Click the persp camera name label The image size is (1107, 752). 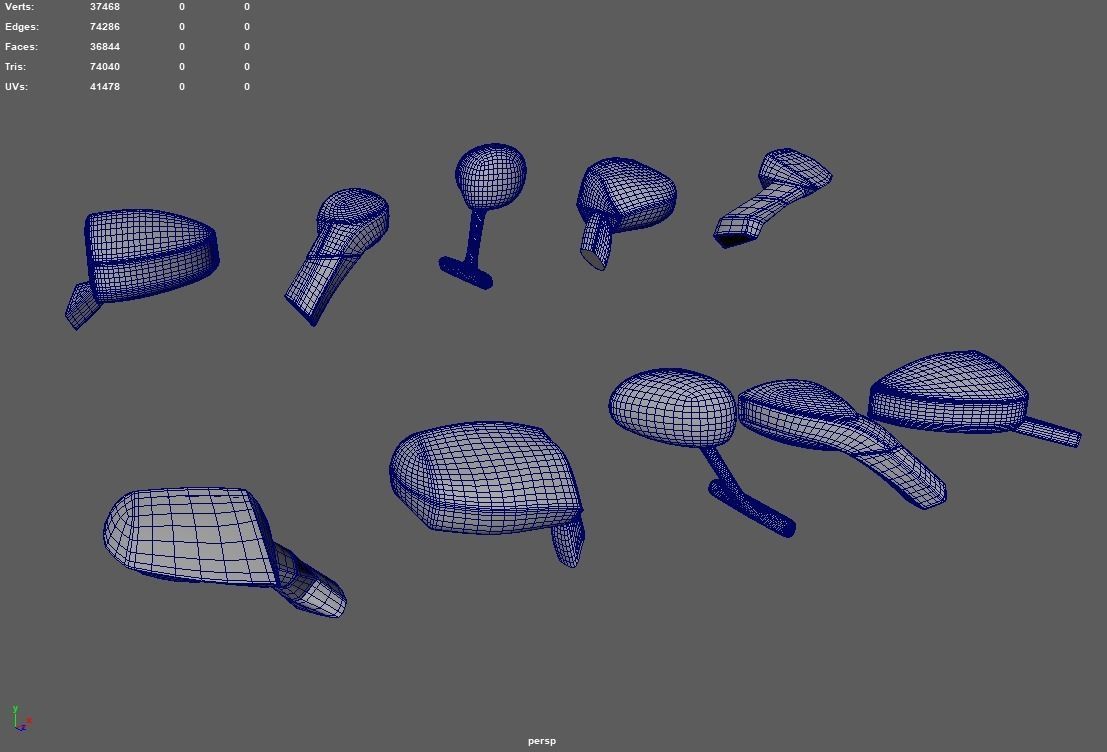(541, 741)
